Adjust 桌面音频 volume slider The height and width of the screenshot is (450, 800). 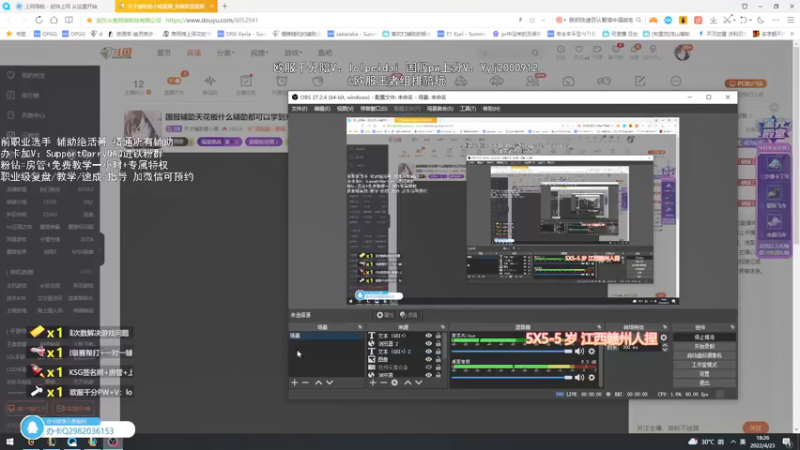click(512, 378)
